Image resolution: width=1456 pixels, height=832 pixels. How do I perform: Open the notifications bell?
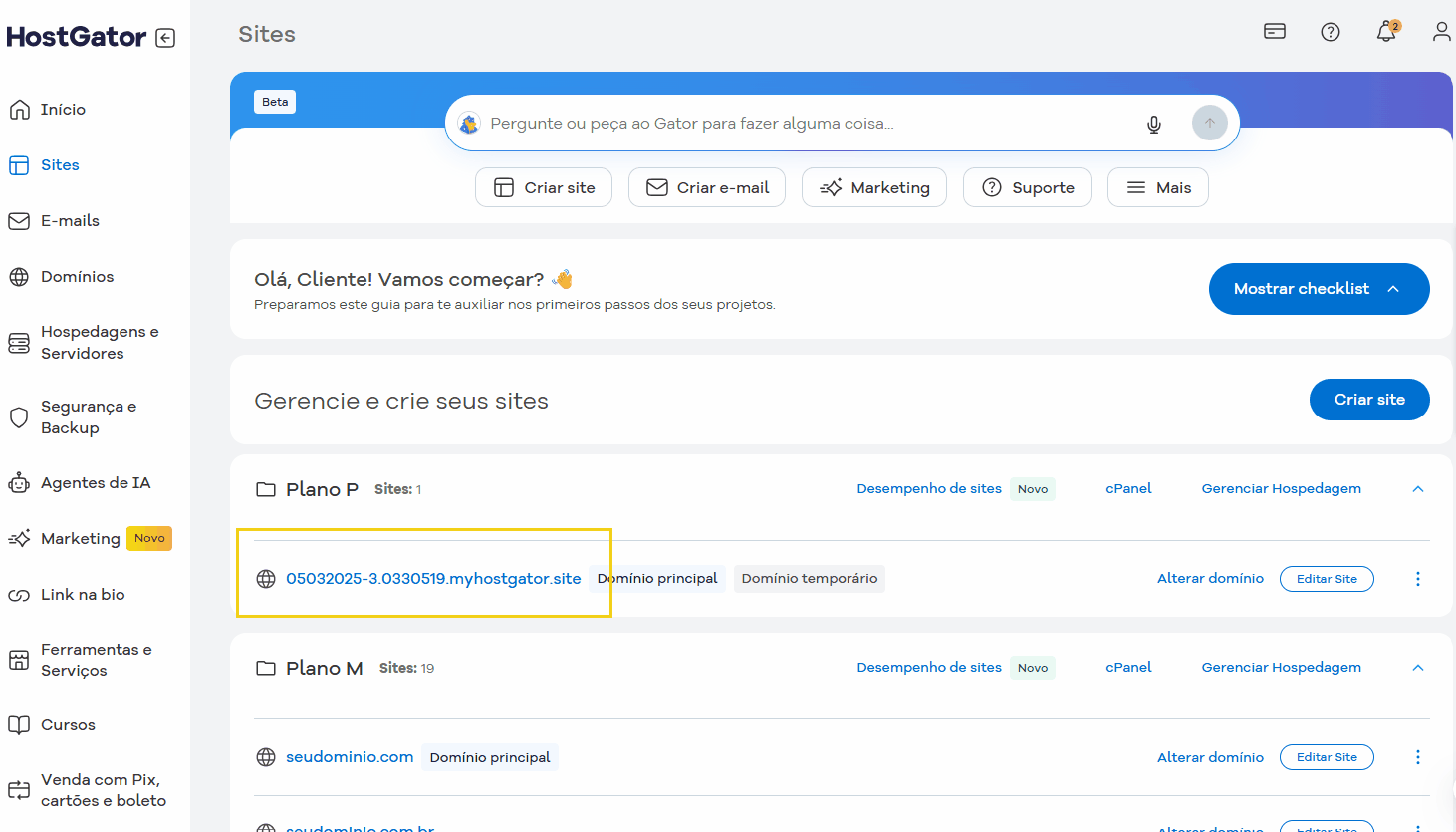click(x=1386, y=32)
